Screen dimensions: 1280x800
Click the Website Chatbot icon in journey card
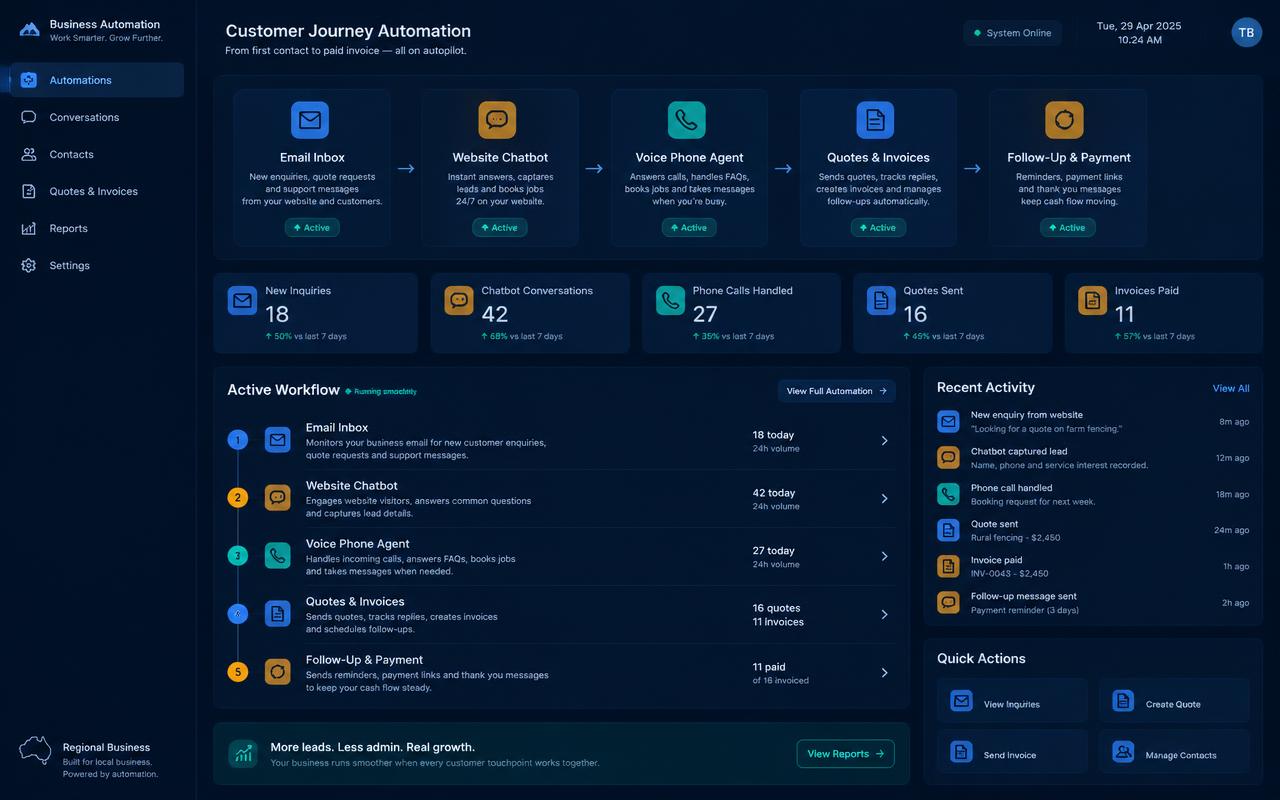(497, 120)
